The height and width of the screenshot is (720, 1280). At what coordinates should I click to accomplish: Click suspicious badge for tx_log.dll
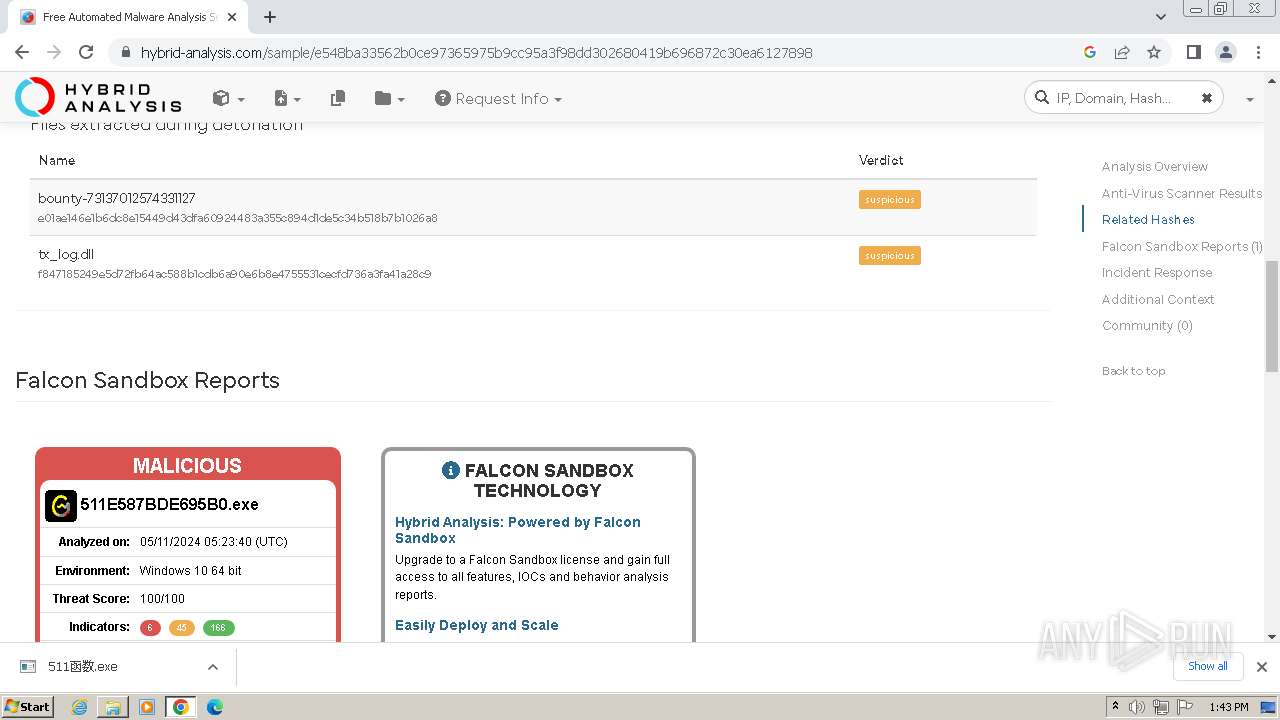point(889,255)
